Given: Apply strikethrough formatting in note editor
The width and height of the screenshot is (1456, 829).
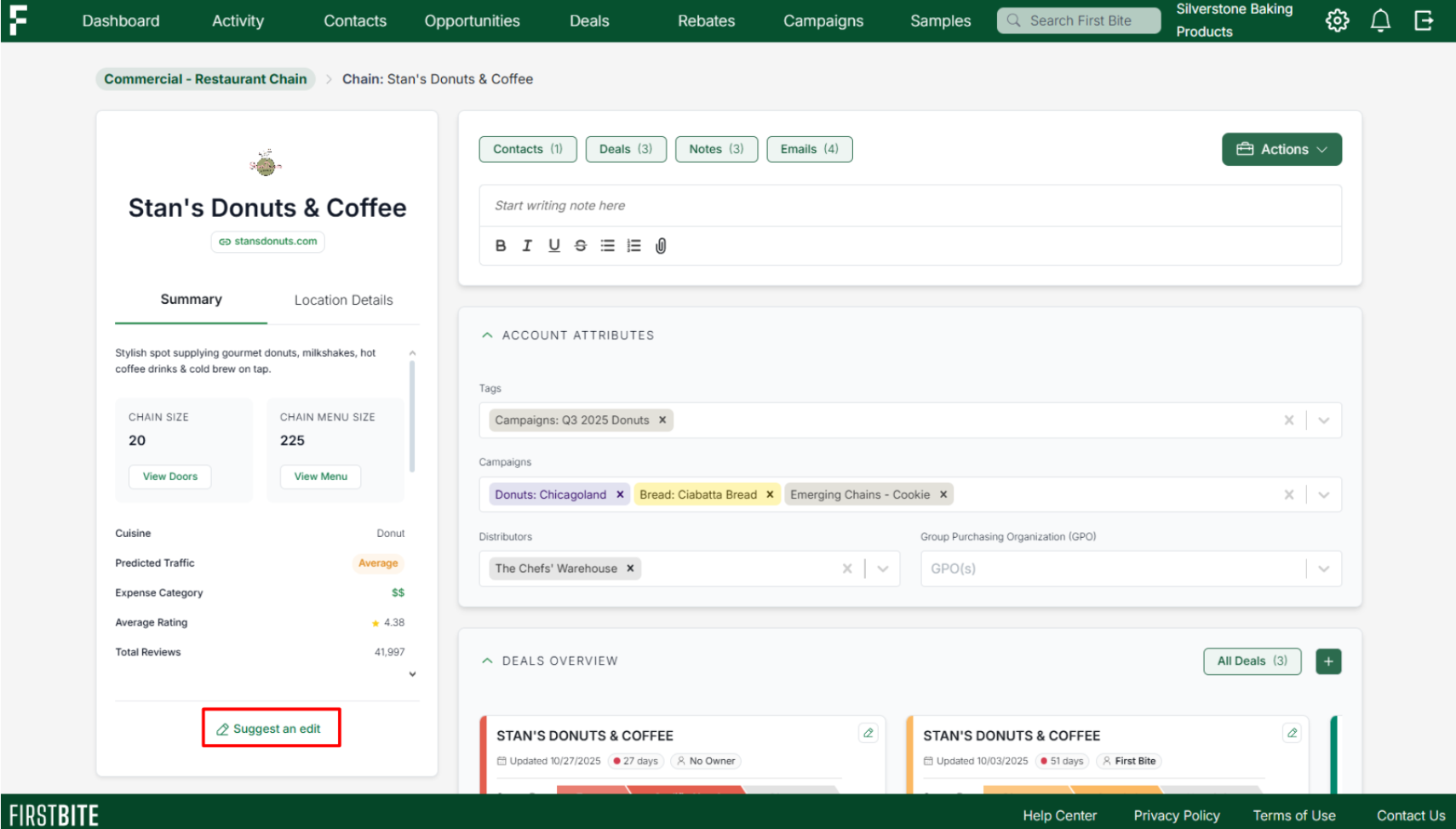Looking at the screenshot, I should 581,246.
